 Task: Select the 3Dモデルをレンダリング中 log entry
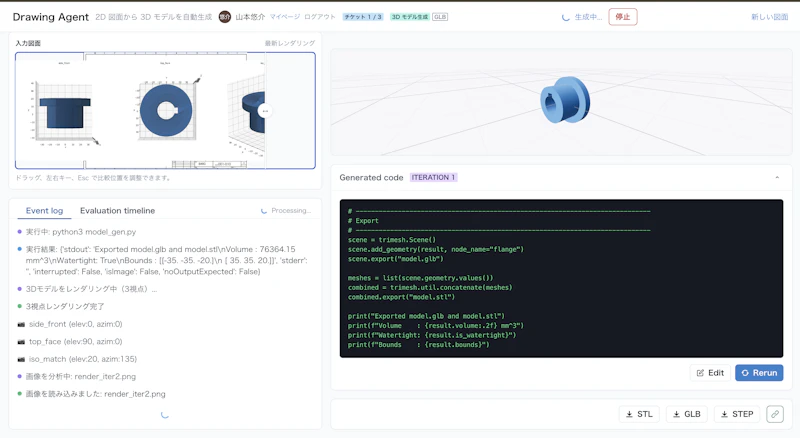tap(91, 289)
